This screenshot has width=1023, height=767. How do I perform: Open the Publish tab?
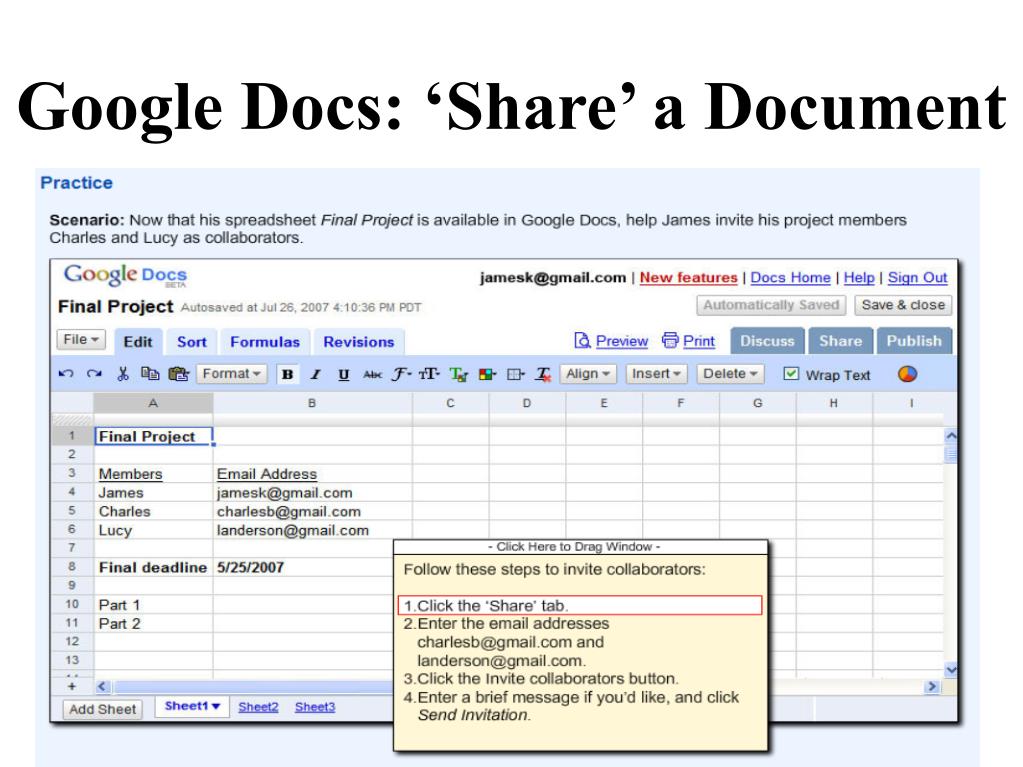[x=914, y=341]
